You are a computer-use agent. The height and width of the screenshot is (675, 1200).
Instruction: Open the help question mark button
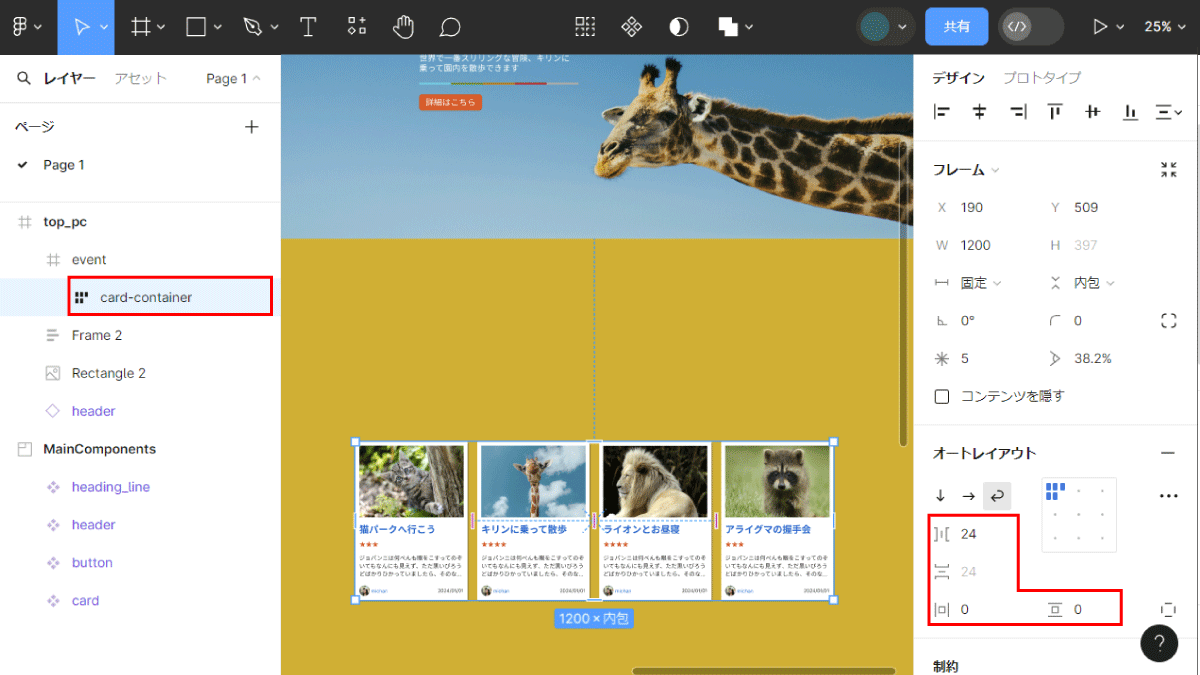tap(1159, 643)
